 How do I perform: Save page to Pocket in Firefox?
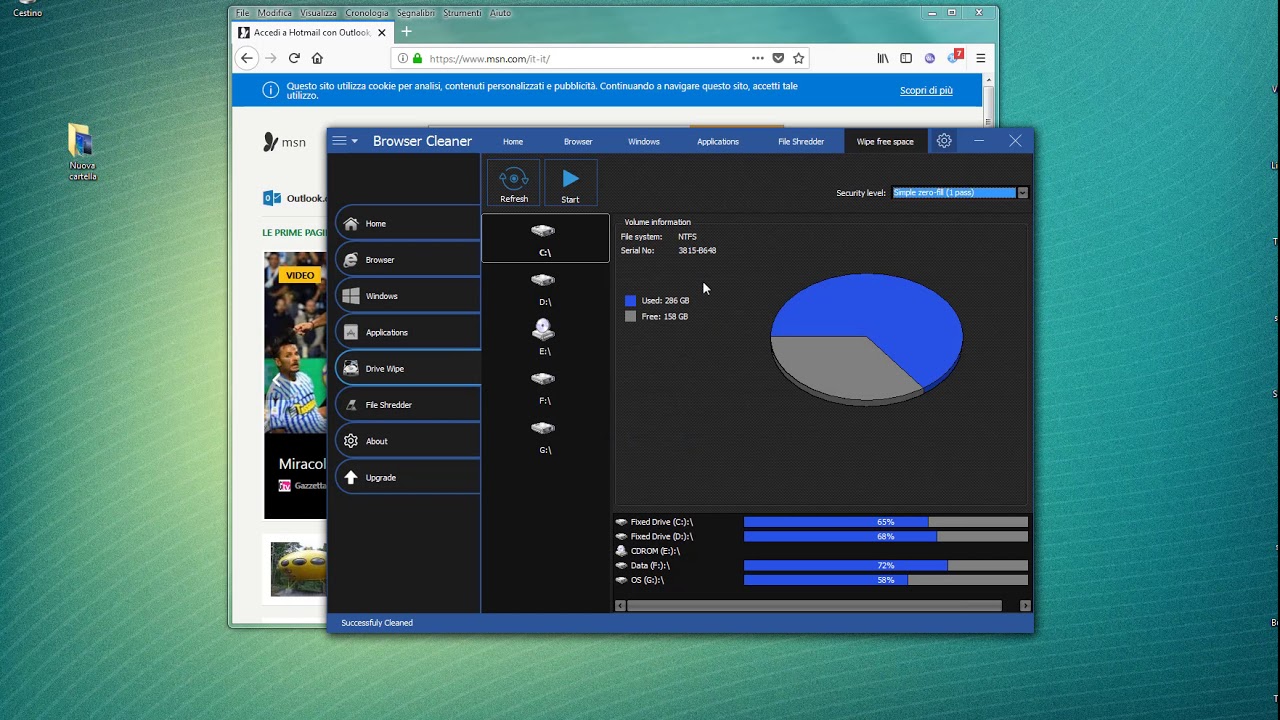[778, 58]
